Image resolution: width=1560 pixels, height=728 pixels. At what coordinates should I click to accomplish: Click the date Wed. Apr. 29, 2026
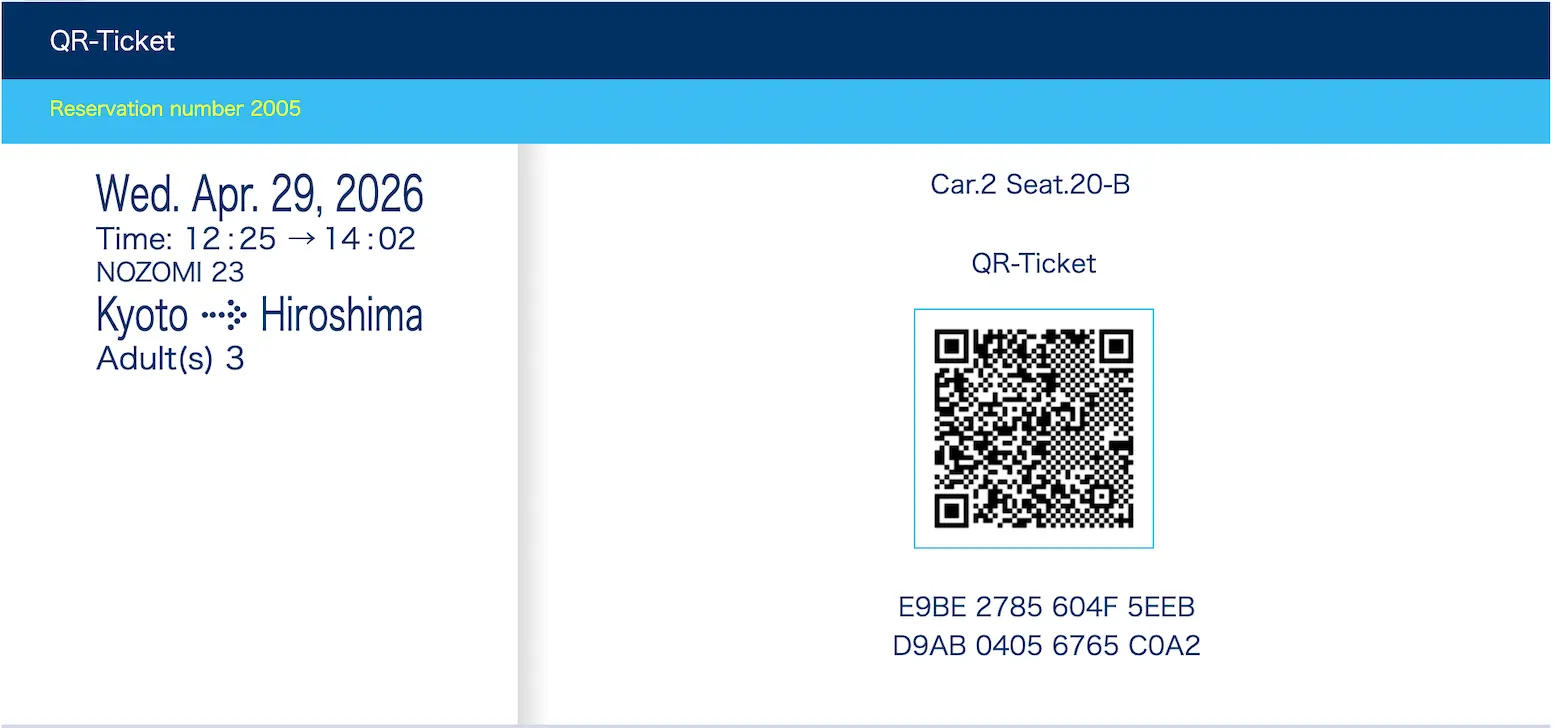[260, 193]
